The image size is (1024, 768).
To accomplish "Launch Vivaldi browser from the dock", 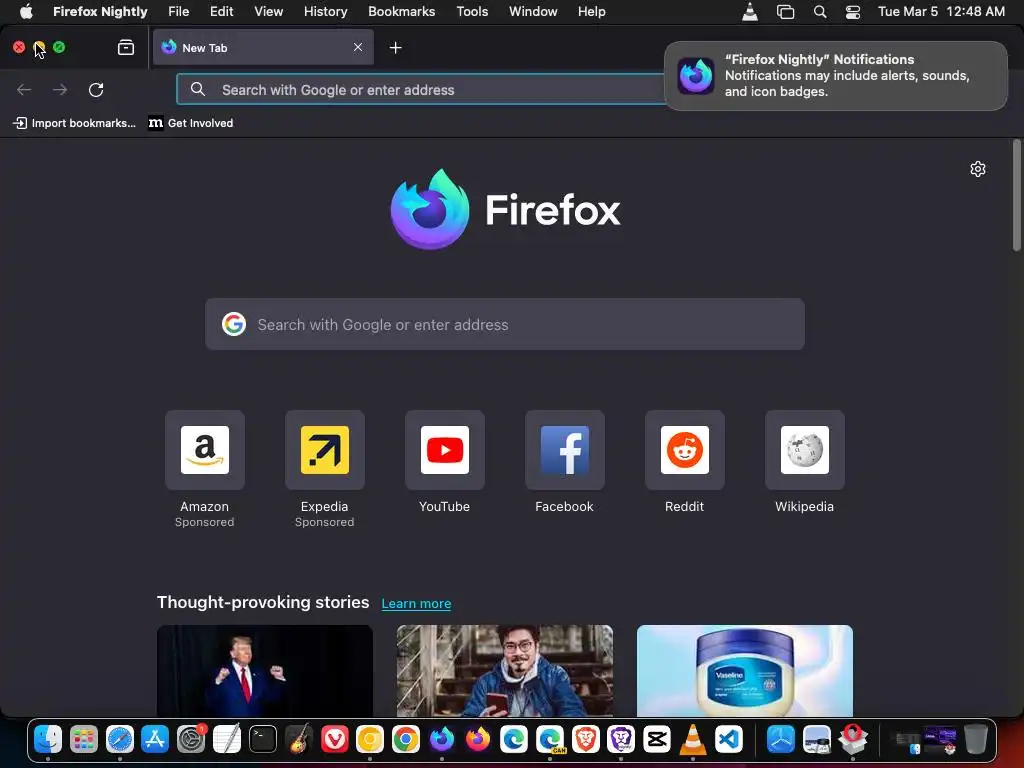I will point(334,739).
